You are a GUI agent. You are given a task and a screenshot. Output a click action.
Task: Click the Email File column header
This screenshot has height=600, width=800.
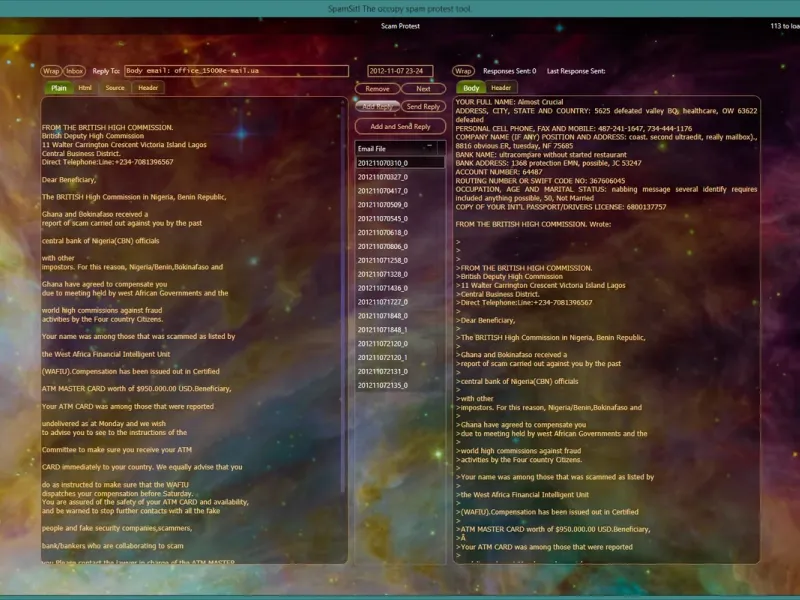pyautogui.click(x=396, y=148)
